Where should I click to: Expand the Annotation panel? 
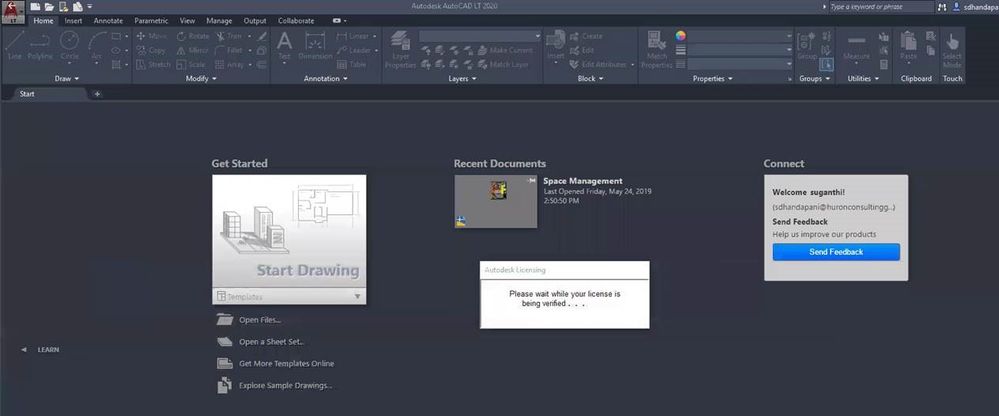326,78
